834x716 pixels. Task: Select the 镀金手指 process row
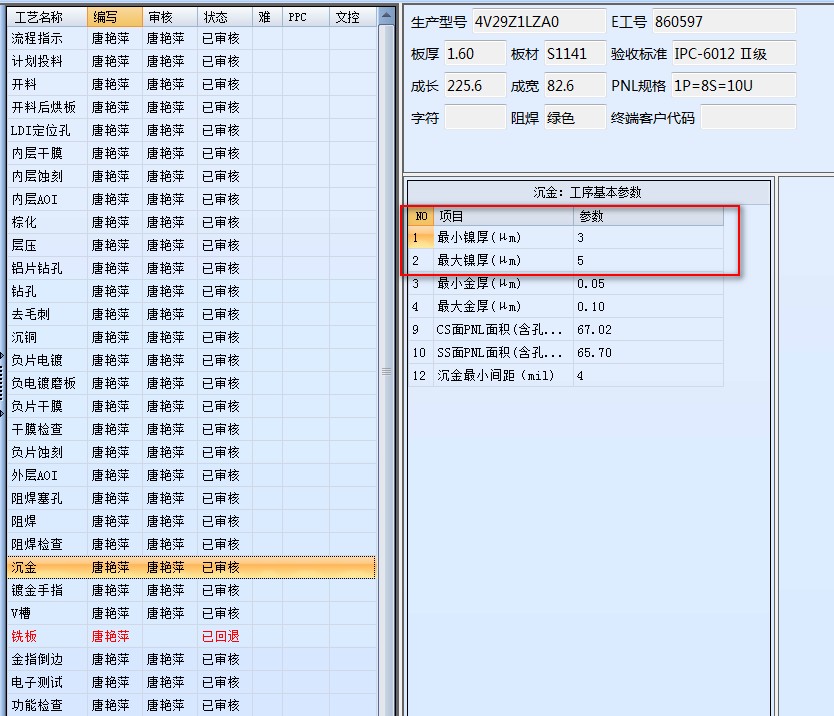pyautogui.click(x=192, y=590)
